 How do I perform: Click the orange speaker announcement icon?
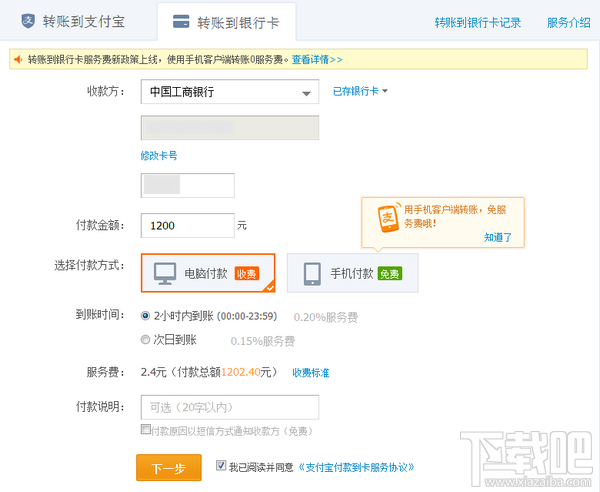18,59
